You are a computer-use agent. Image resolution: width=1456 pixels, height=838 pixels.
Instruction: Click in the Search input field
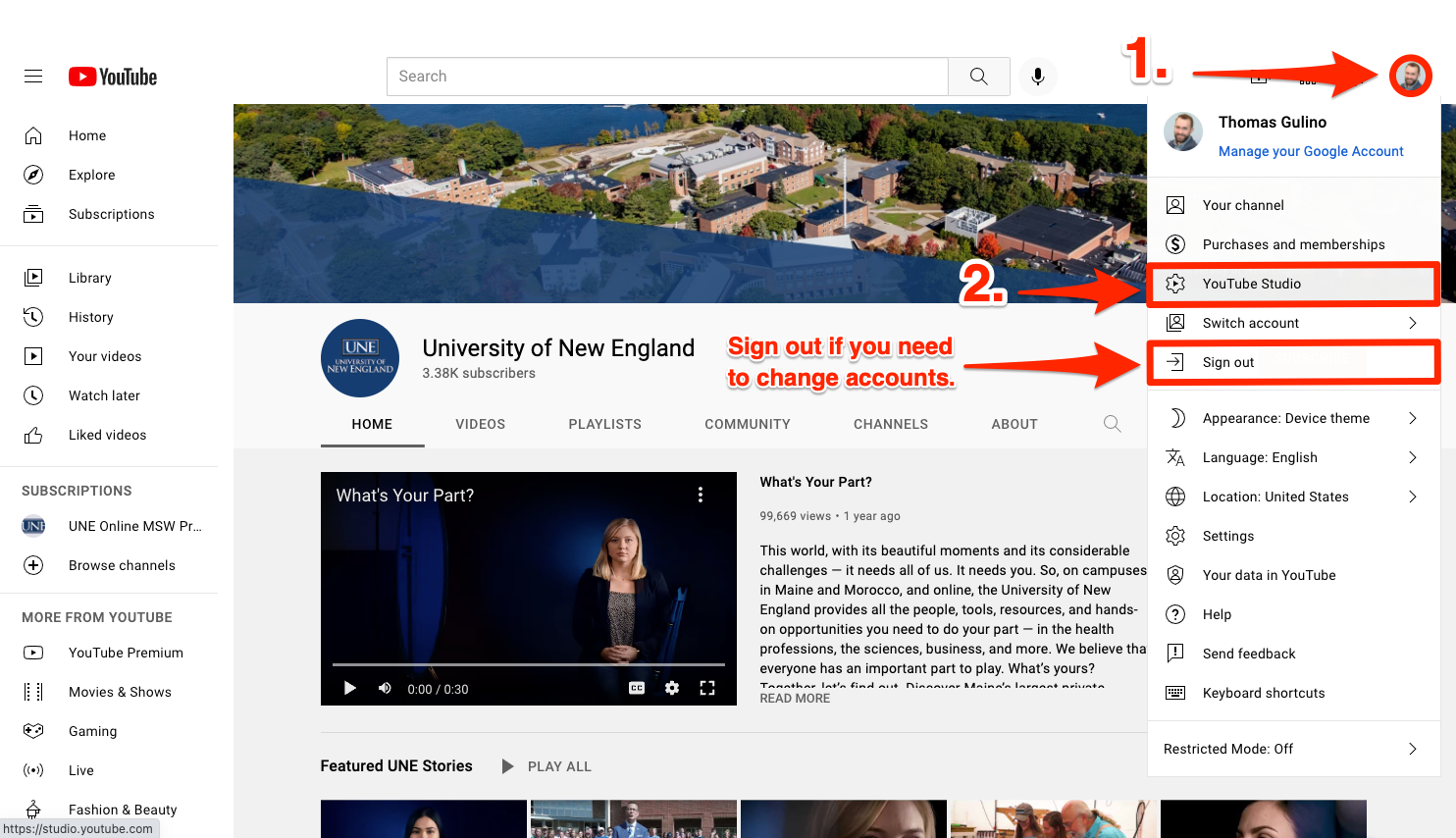668,77
